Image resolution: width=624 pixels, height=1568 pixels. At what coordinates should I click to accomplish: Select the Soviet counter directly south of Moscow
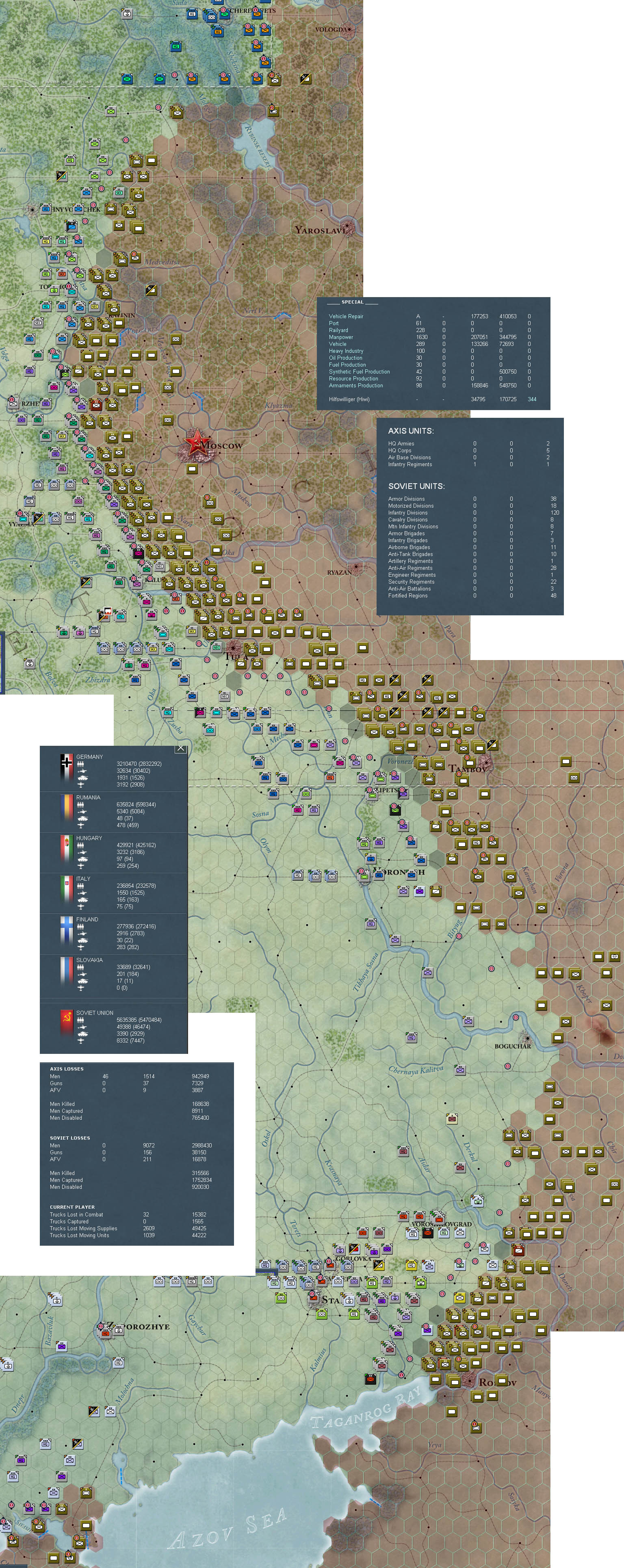[192, 469]
